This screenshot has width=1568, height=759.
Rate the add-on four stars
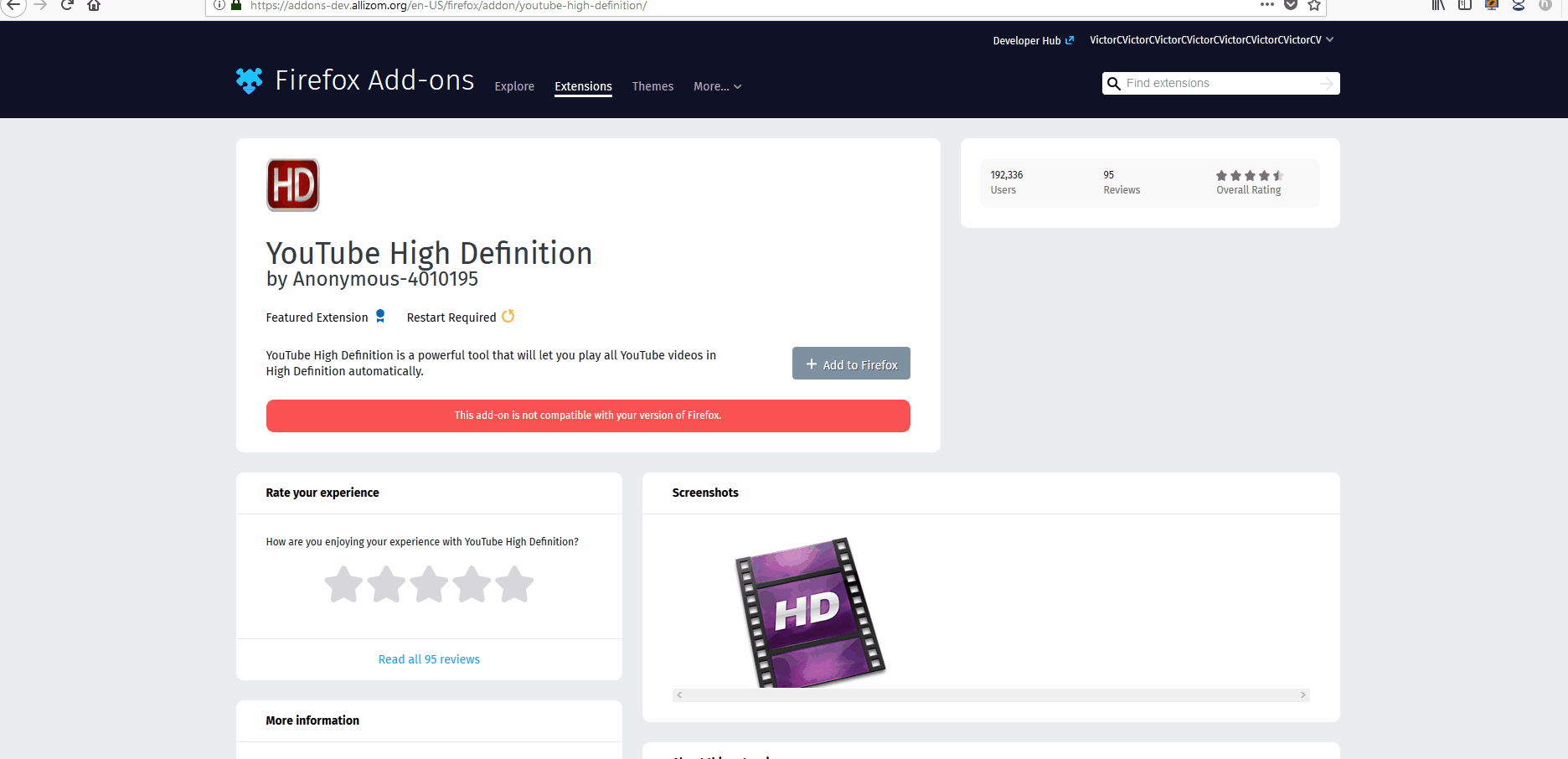click(x=472, y=585)
